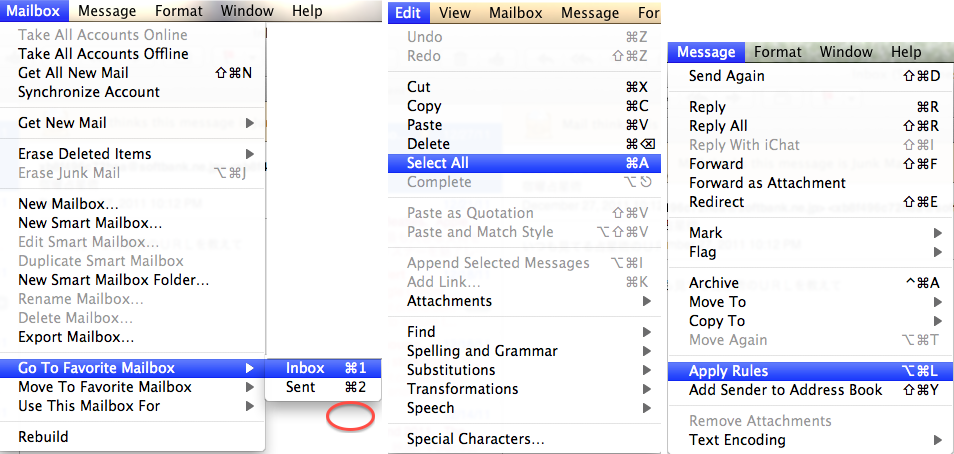This screenshot has height=454, width=954.
Task: Select New Smart Mailbox… entry
Action: click(133, 223)
